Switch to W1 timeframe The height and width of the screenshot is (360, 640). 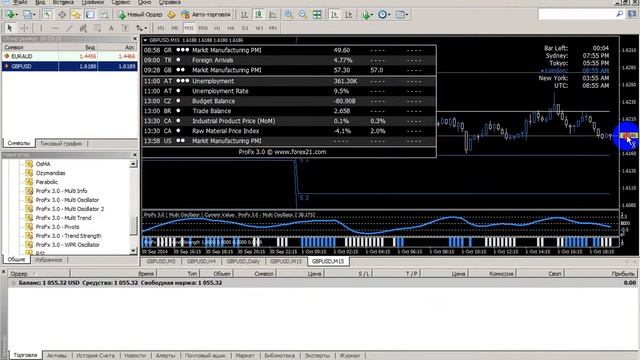259,28
